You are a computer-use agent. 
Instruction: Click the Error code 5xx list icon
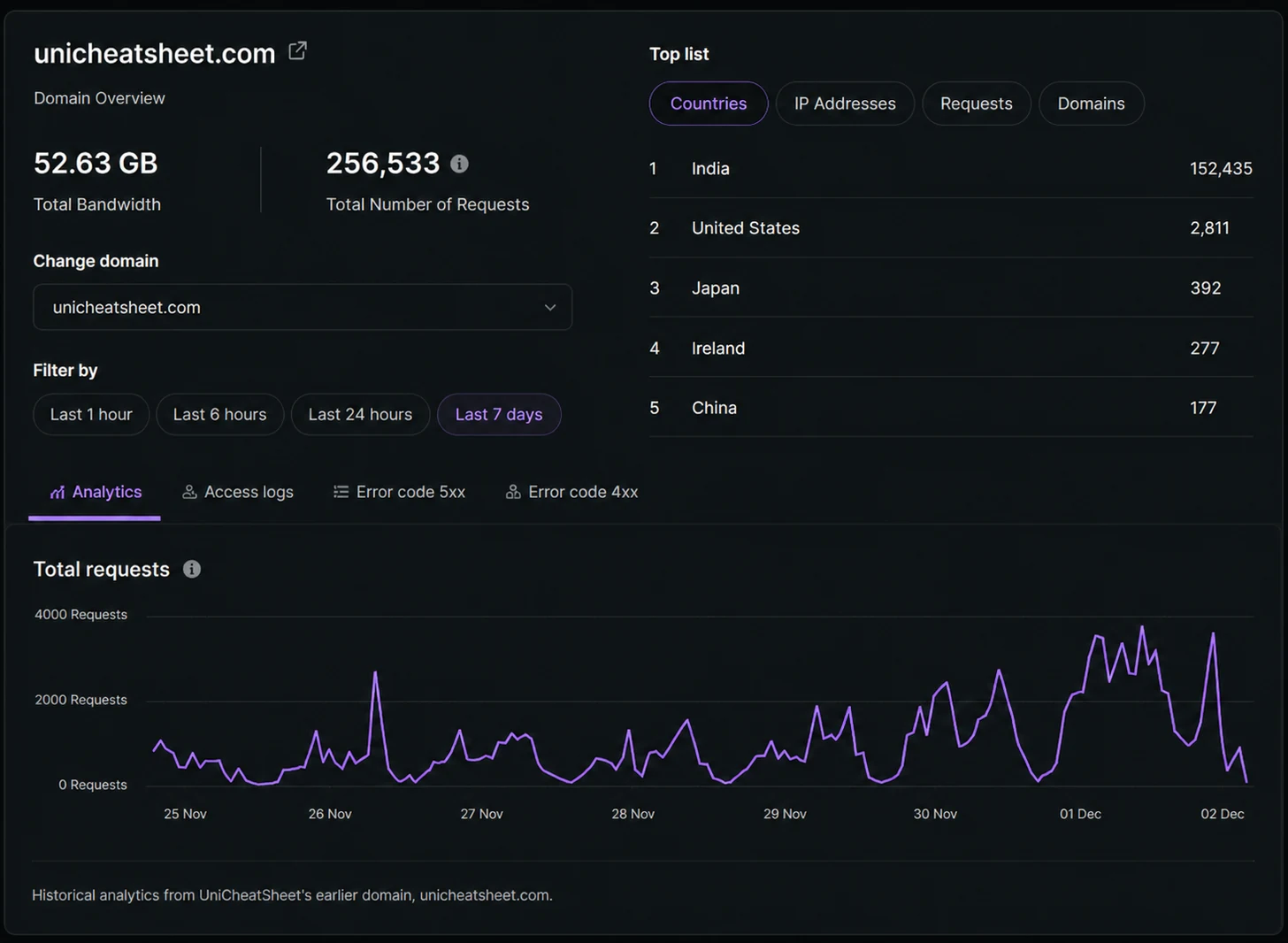(341, 492)
